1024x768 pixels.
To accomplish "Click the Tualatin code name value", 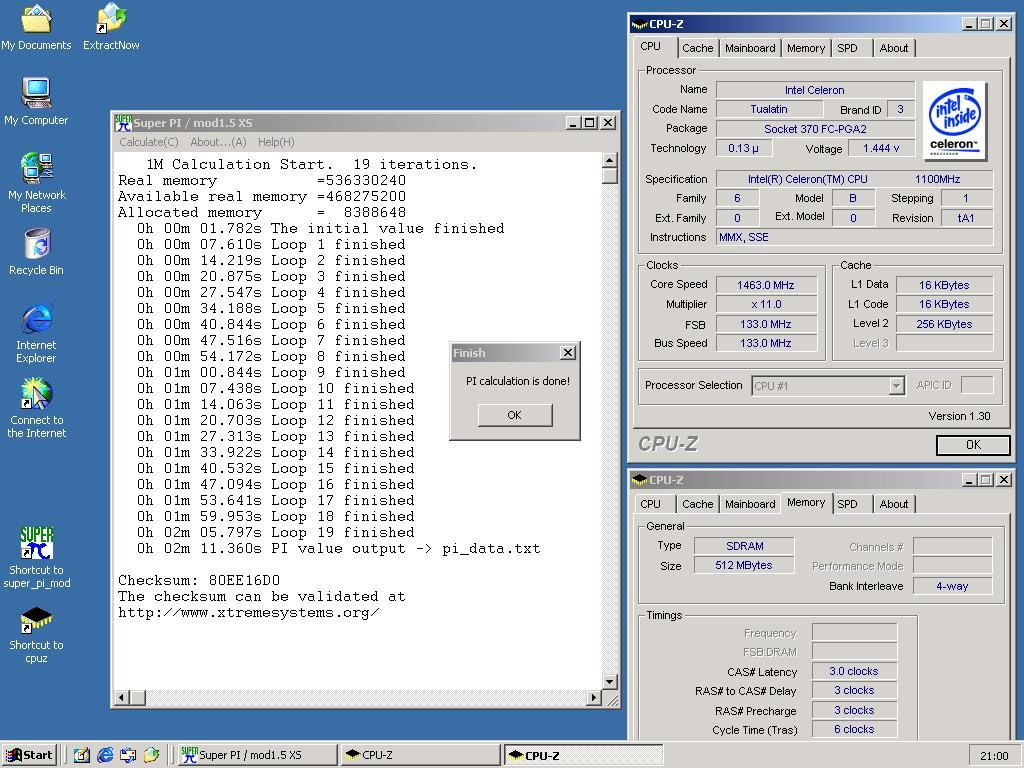I will click(x=769, y=110).
